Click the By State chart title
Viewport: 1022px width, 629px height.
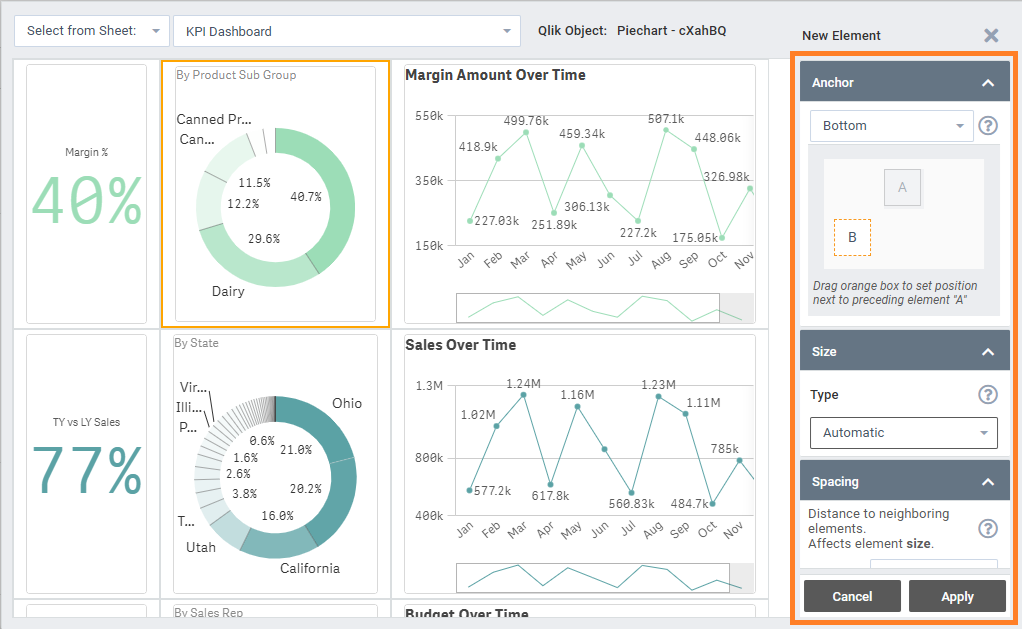point(196,343)
